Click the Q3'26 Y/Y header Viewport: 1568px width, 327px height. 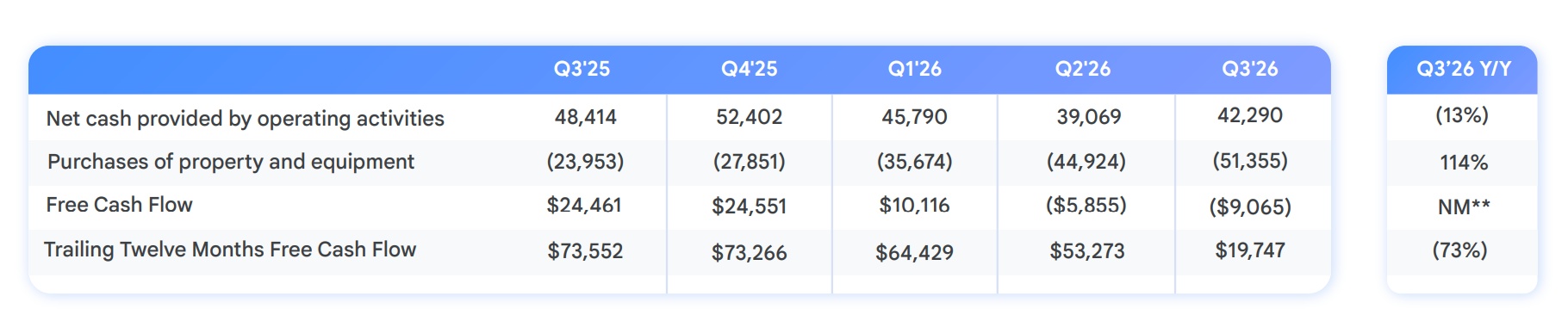1464,69
